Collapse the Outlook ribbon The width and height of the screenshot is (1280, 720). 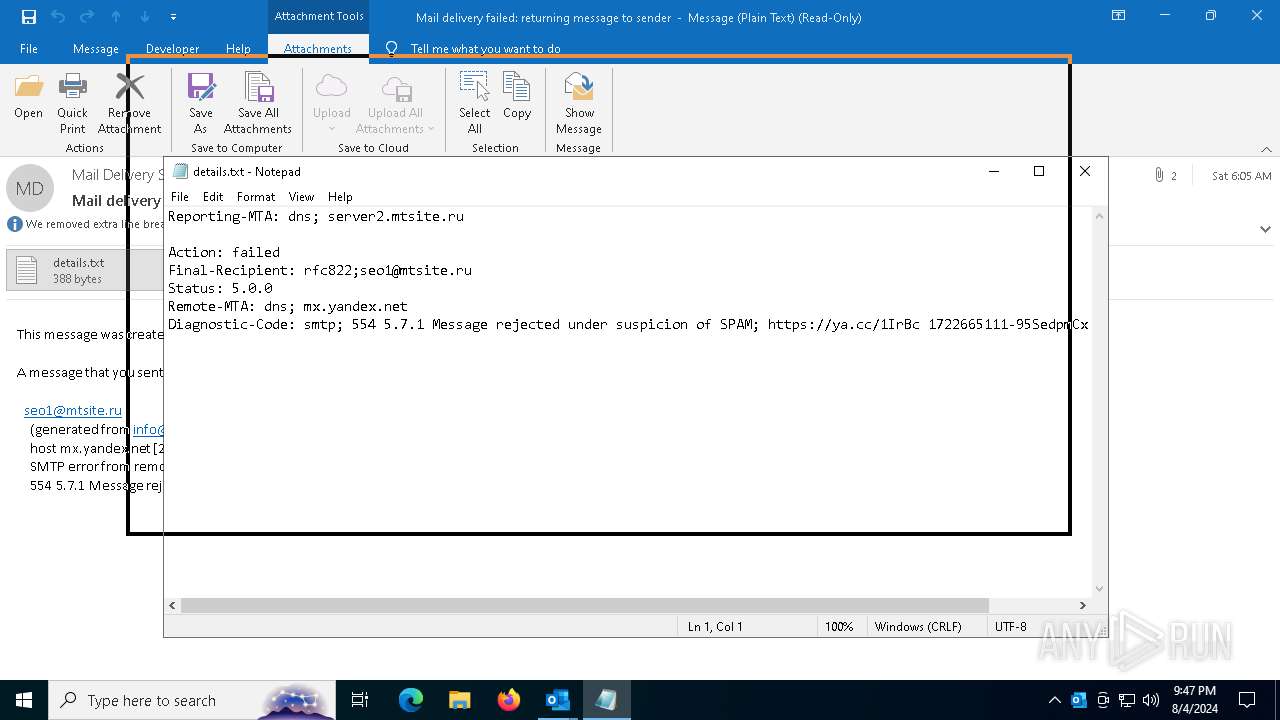click(1266, 149)
